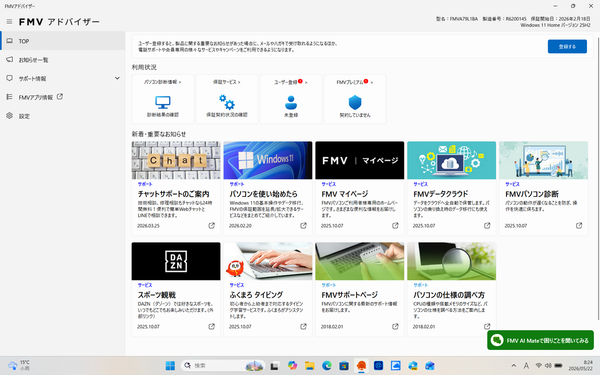Image resolution: width=600 pixels, height=375 pixels.
Task: Open the Task View taskbar icon
Action: coord(274,366)
